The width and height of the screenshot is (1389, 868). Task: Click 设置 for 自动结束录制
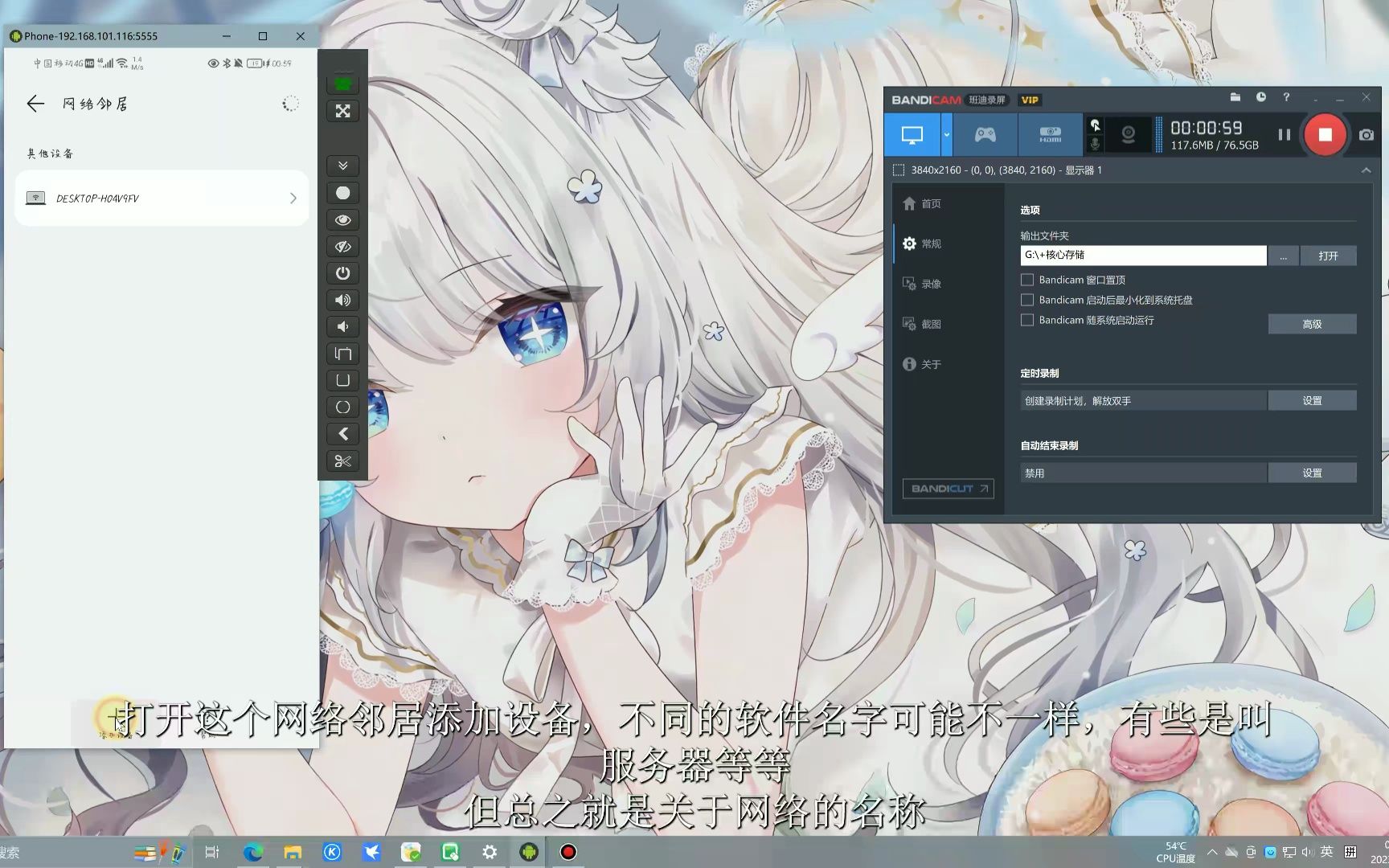tap(1312, 473)
